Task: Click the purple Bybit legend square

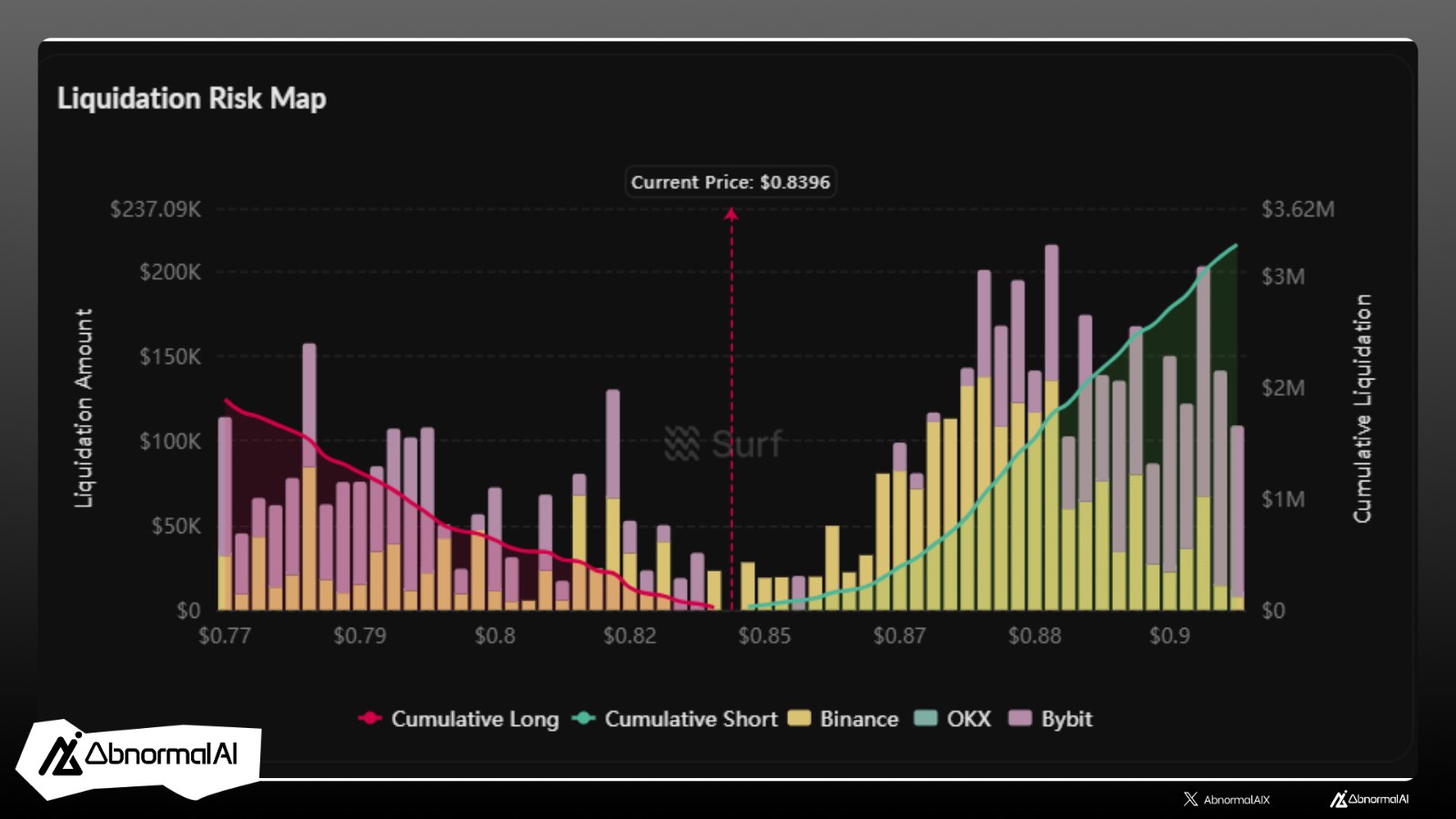Action: point(1021,718)
